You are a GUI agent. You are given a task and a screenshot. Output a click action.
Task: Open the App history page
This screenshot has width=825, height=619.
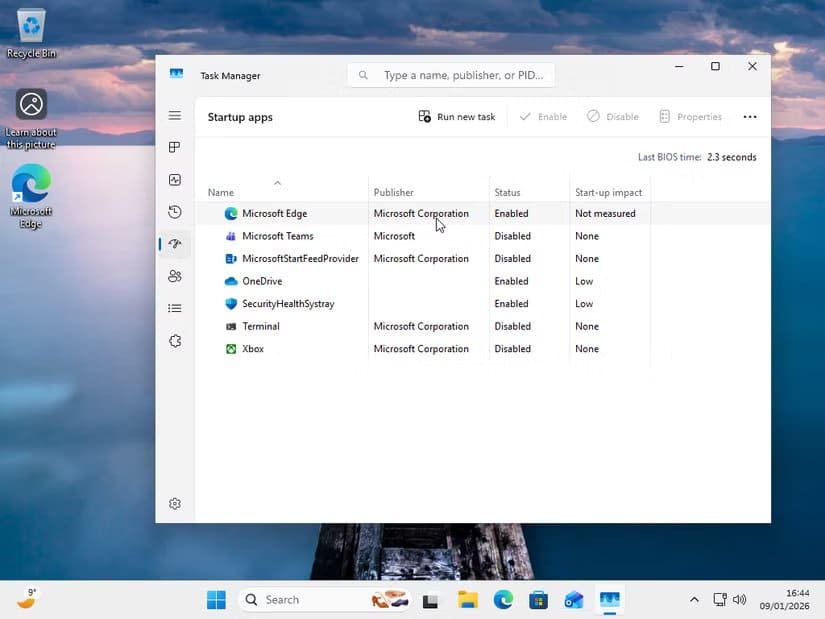click(x=175, y=211)
